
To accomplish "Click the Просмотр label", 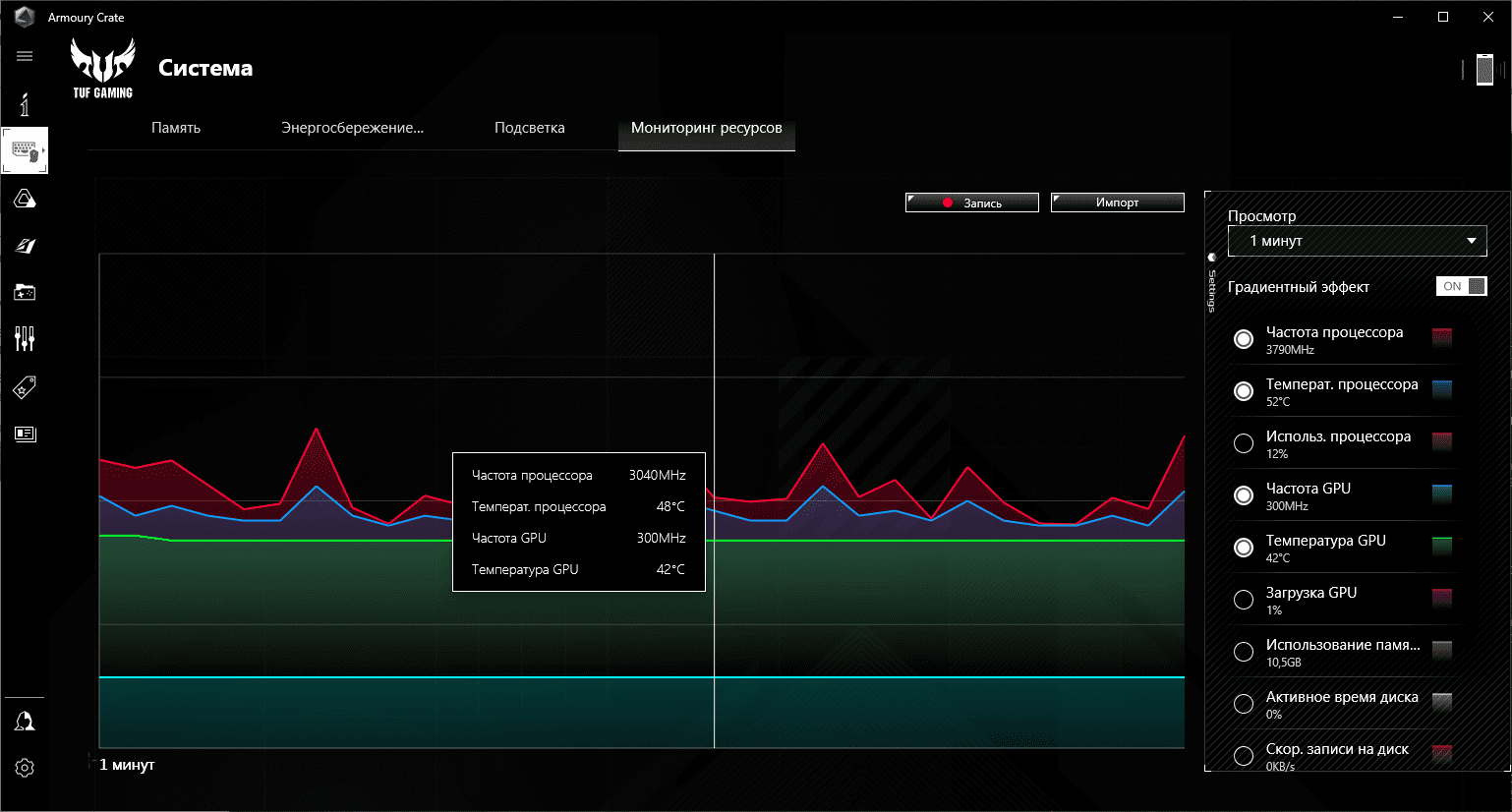I will click(x=1261, y=216).
